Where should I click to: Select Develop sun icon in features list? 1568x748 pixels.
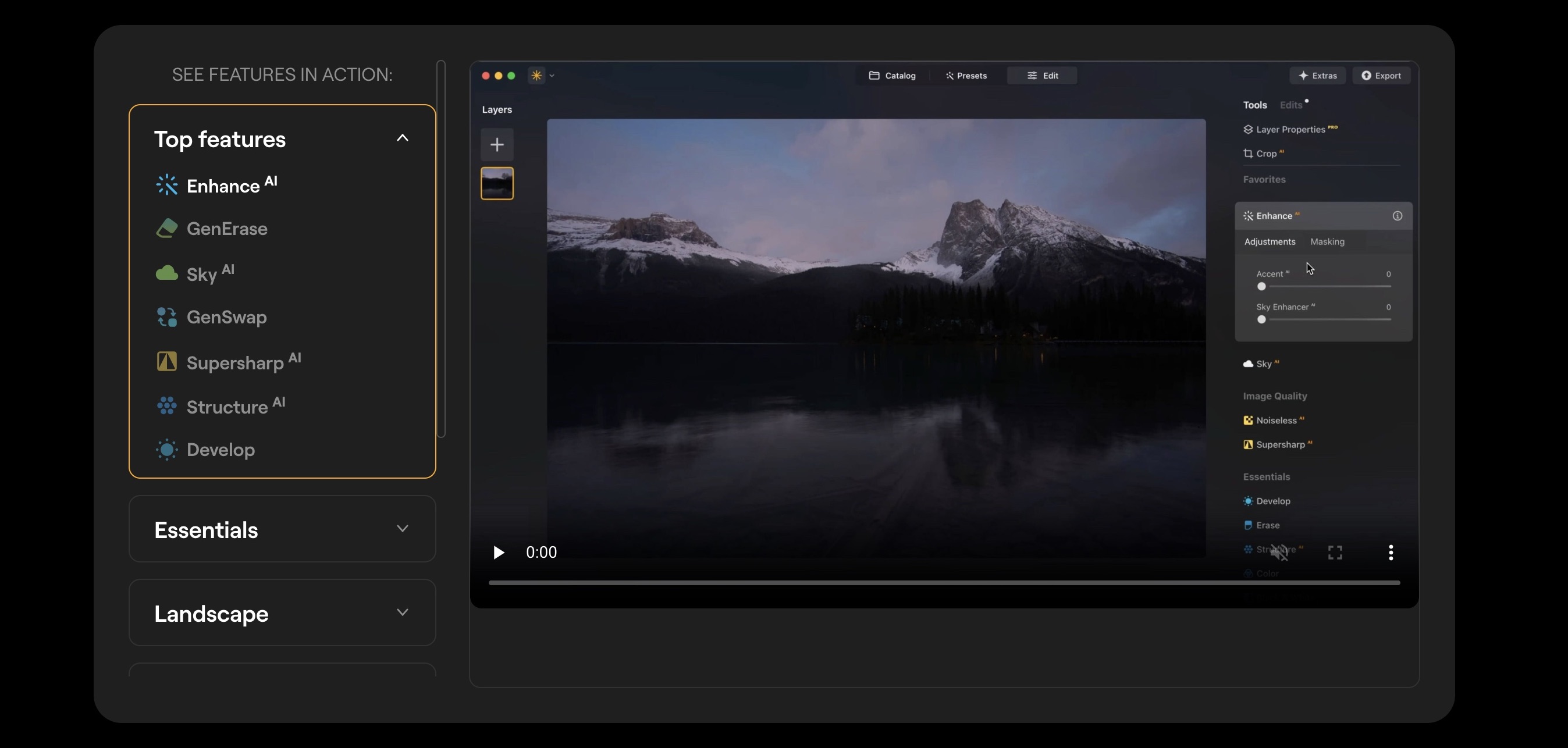[167, 450]
